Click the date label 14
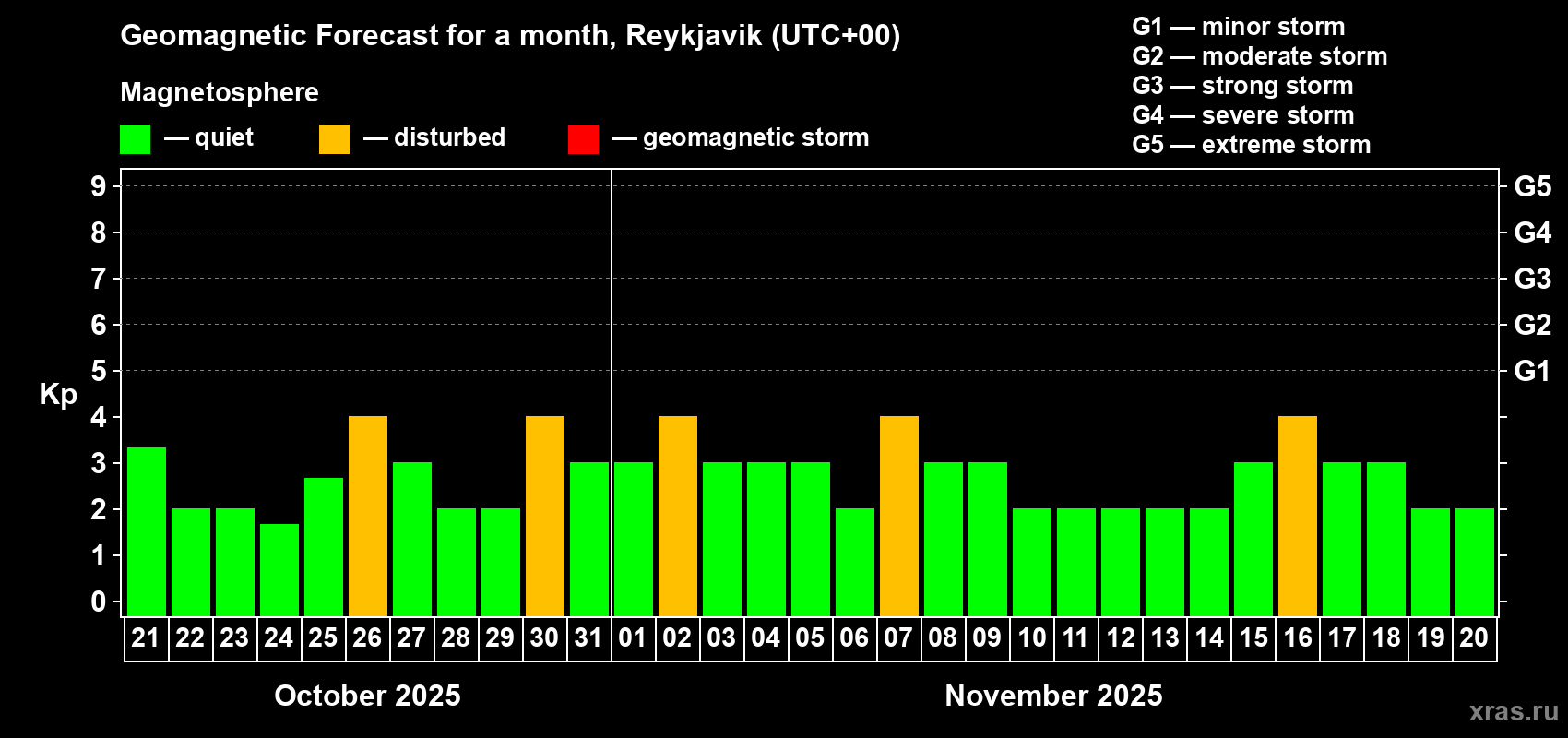 1209,637
